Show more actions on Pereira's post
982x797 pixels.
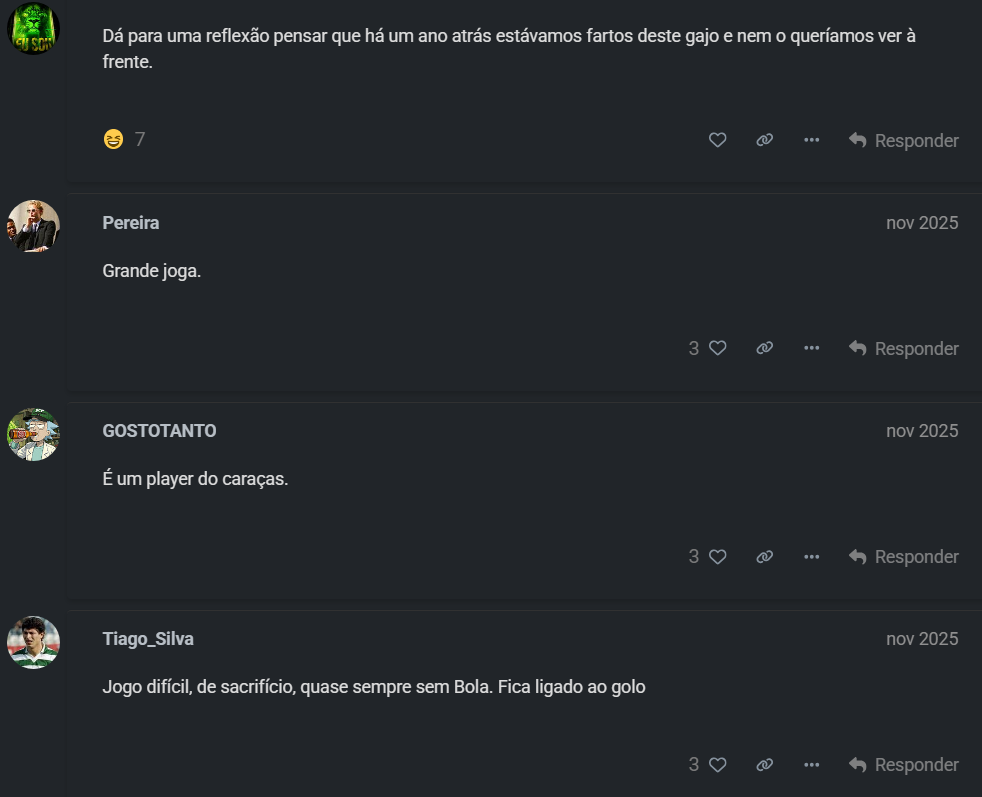coord(811,348)
